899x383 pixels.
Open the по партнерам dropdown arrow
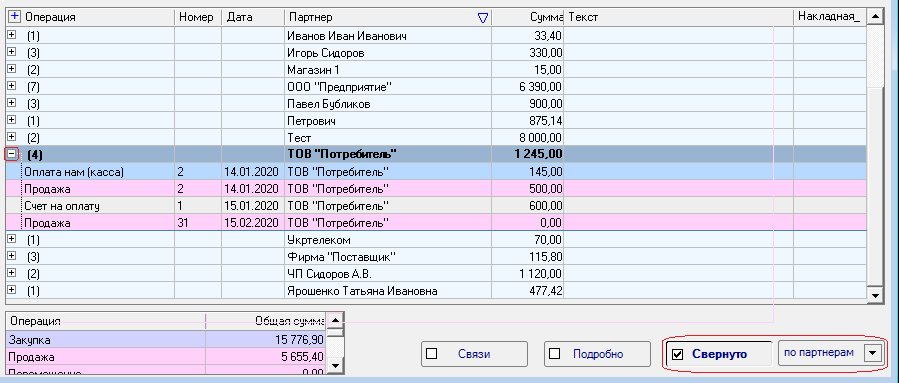click(871, 353)
